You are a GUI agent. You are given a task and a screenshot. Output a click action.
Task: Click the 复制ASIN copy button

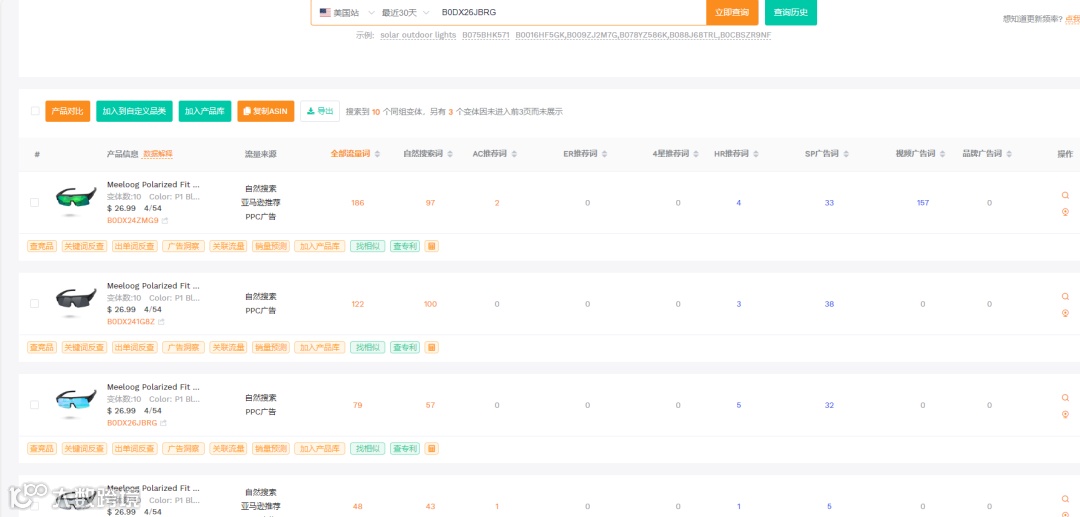coord(266,111)
